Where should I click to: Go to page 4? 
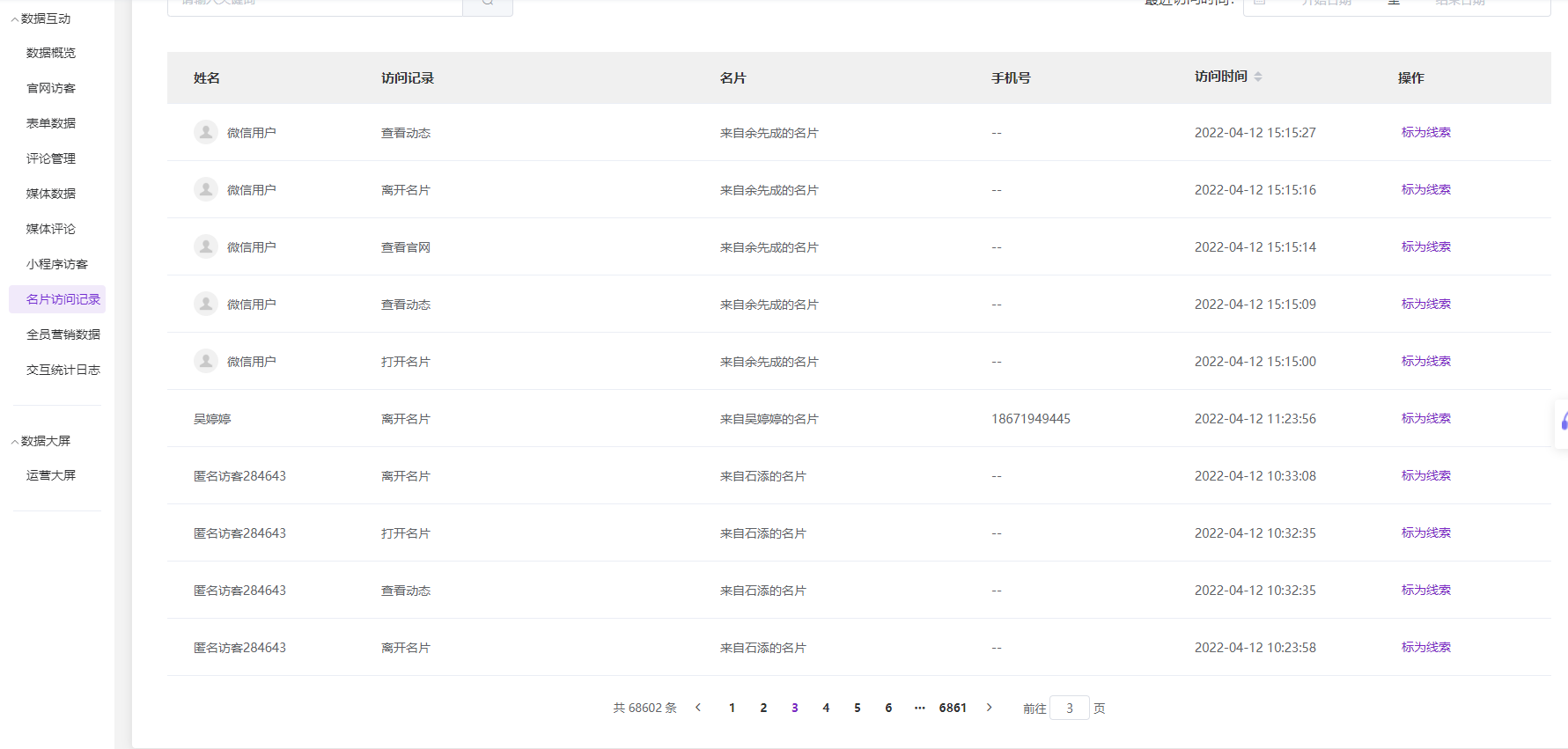(x=826, y=708)
